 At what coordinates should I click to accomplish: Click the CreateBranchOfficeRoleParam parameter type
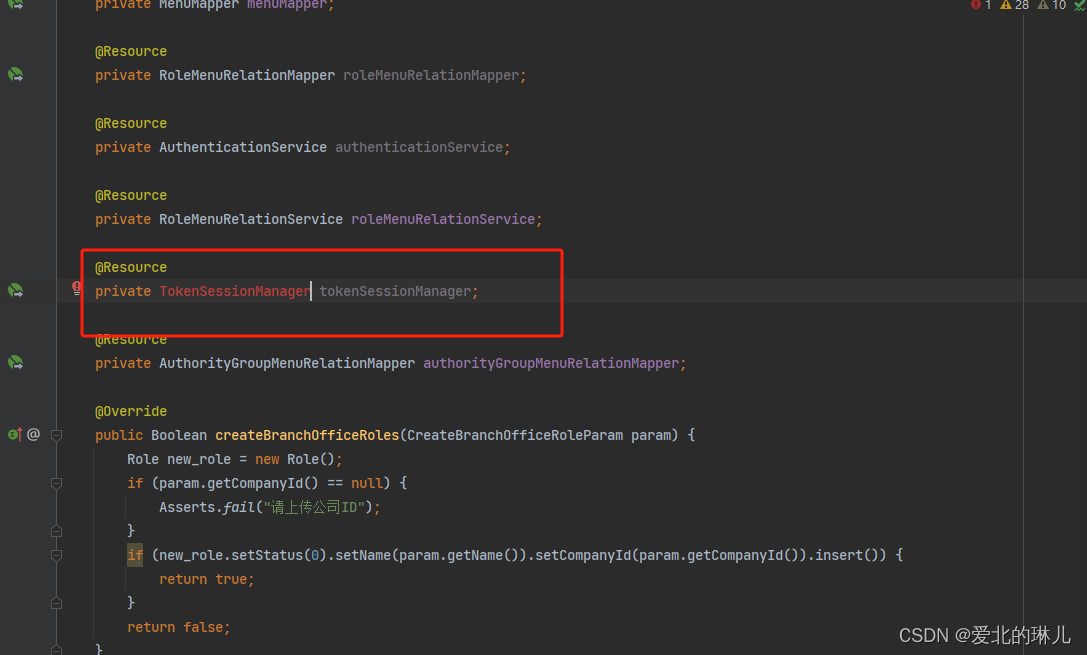[x=515, y=435]
